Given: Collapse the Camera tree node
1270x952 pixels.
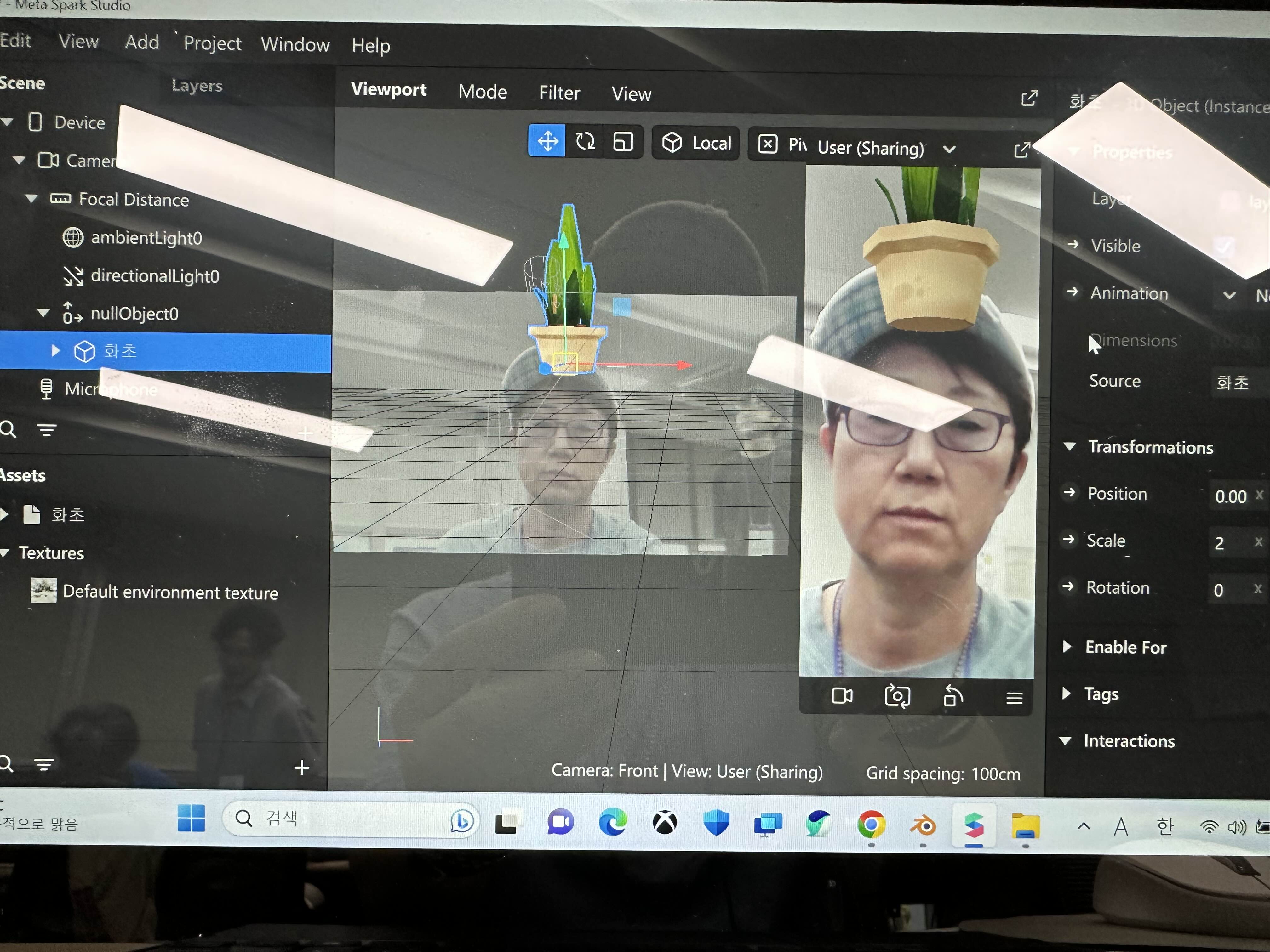Looking at the screenshot, I should pos(19,160).
